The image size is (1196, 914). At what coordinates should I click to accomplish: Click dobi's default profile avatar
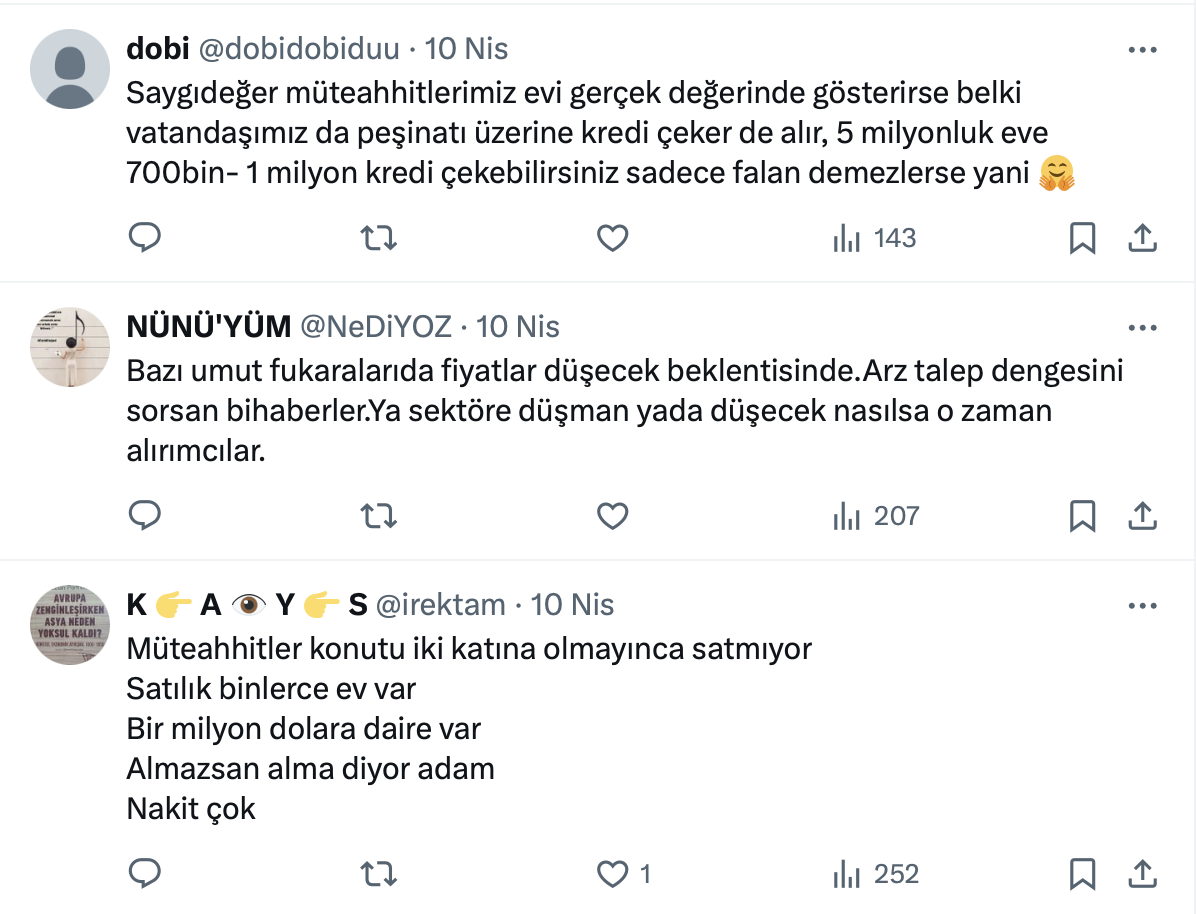tap(70, 69)
